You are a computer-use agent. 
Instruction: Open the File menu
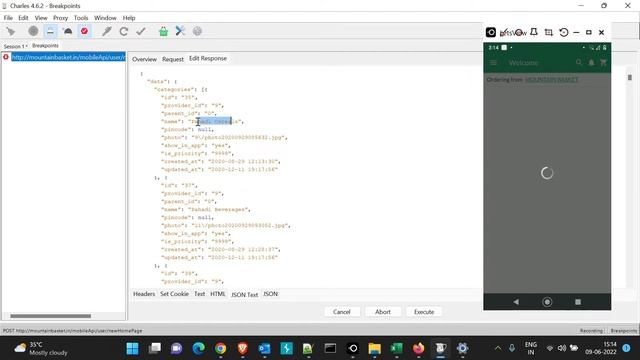pos(8,18)
